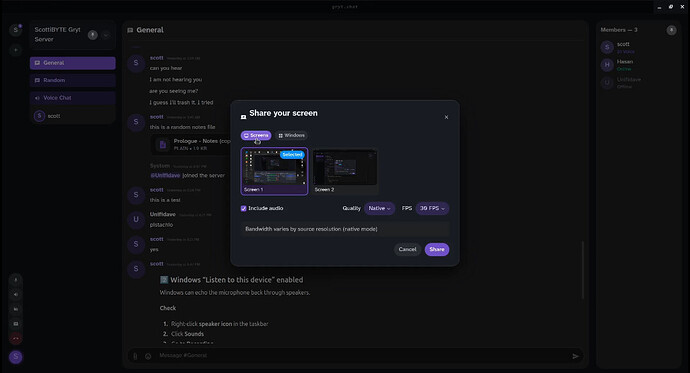Select the Screen 2 thumbnail

point(345,172)
